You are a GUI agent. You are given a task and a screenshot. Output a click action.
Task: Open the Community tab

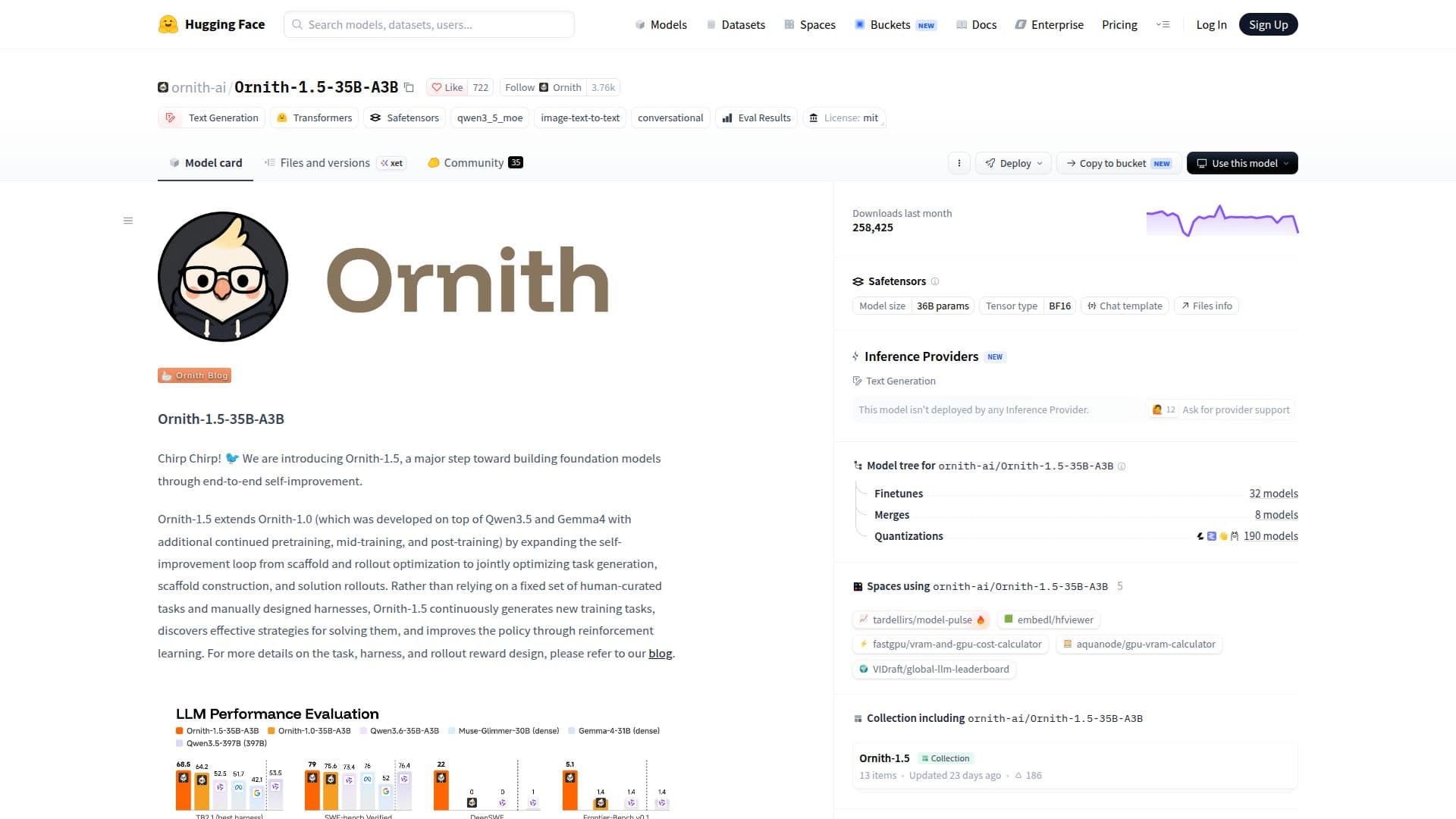475,162
